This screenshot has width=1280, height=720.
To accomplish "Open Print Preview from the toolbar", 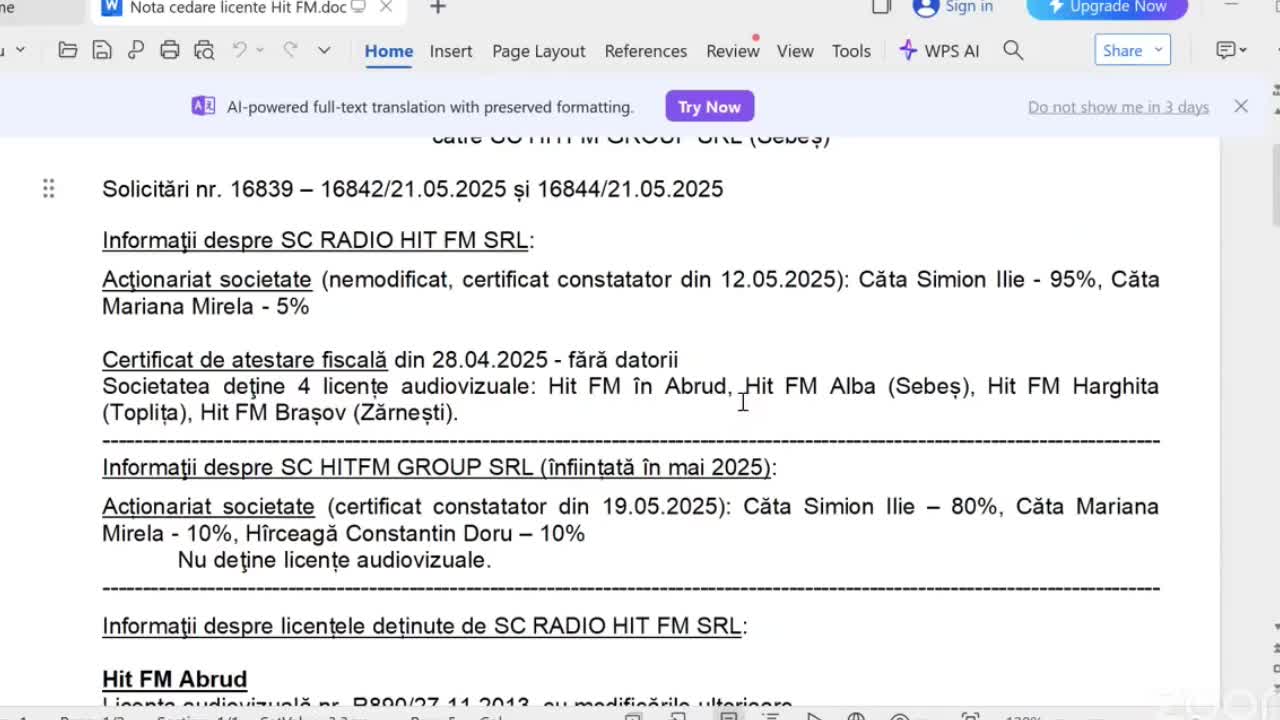I will (x=204, y=50).
